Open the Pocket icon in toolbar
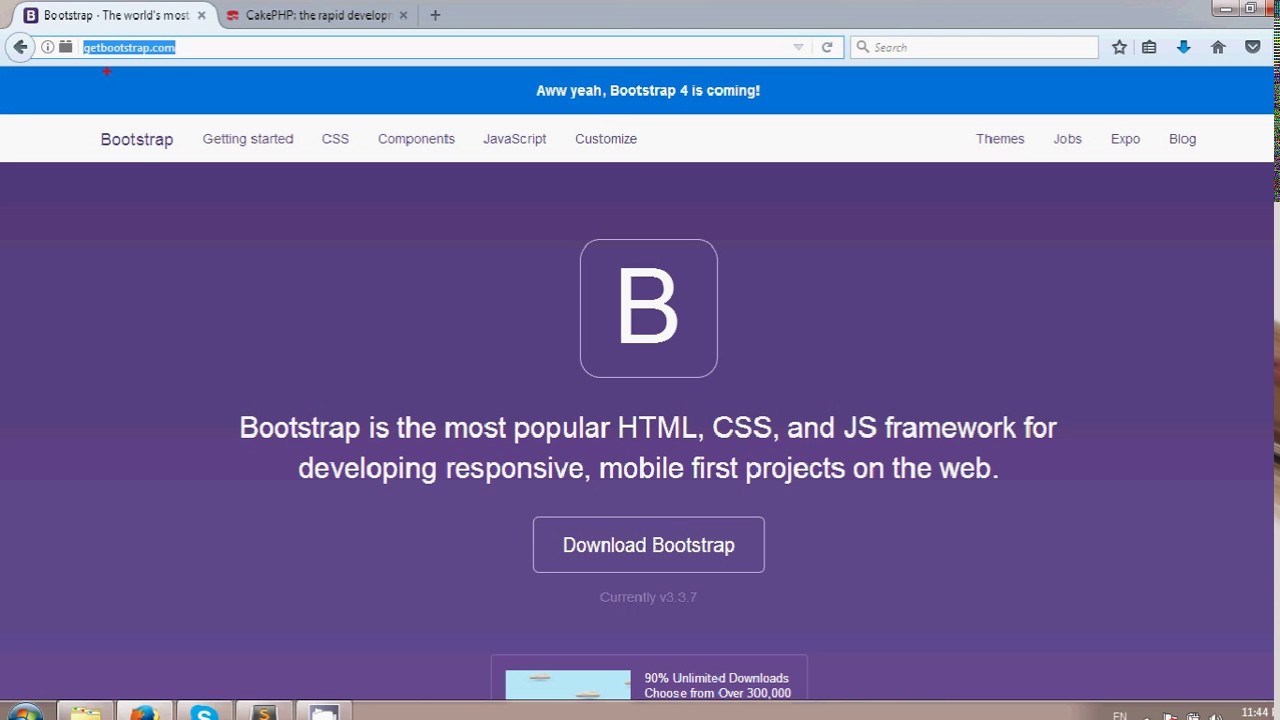This screenshot has width=1280, height=720. coord(1252,47)
